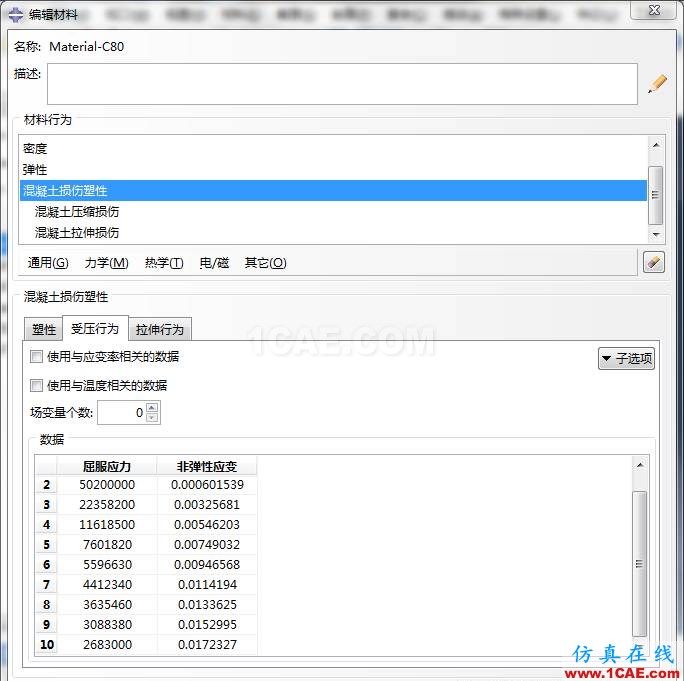
Task: Click the Abaqus icon in title bar
Action: [x=16, y=14]
